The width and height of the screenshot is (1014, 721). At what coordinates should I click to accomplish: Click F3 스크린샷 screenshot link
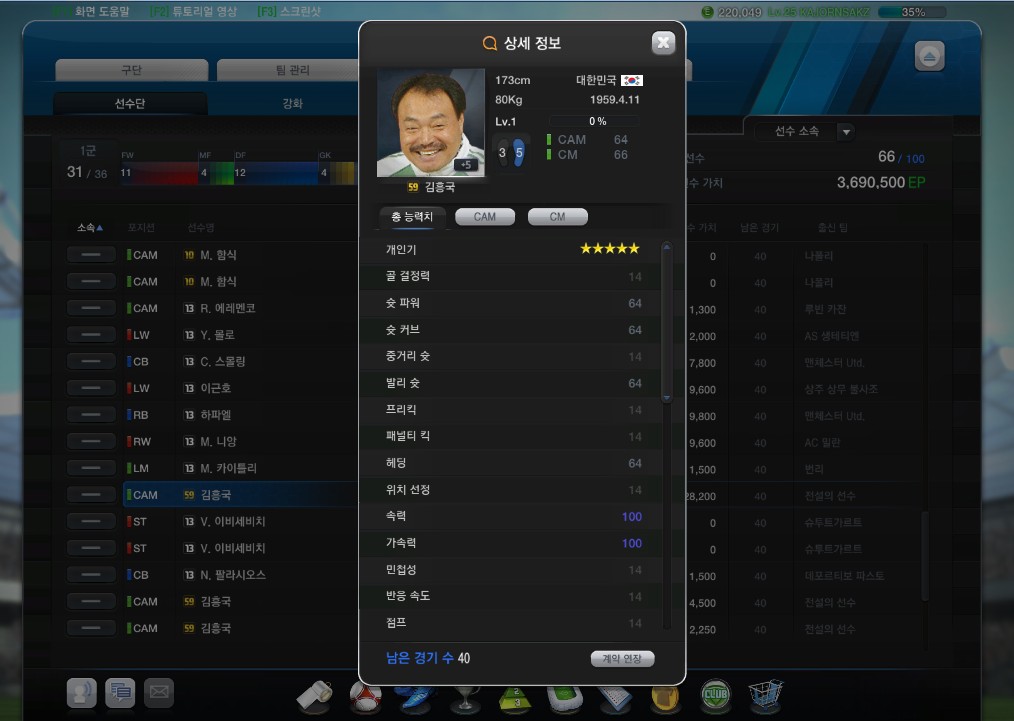pyautogui.click(x=288, y=12)
